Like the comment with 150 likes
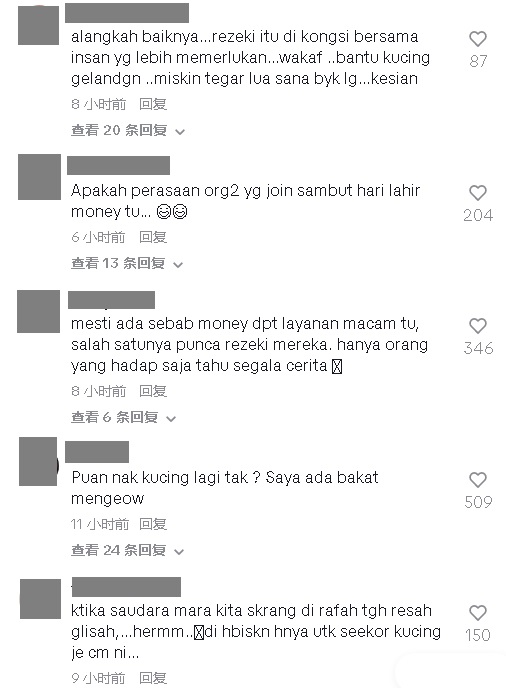Screen dimensions: 506x688 (x=478, y=613)
